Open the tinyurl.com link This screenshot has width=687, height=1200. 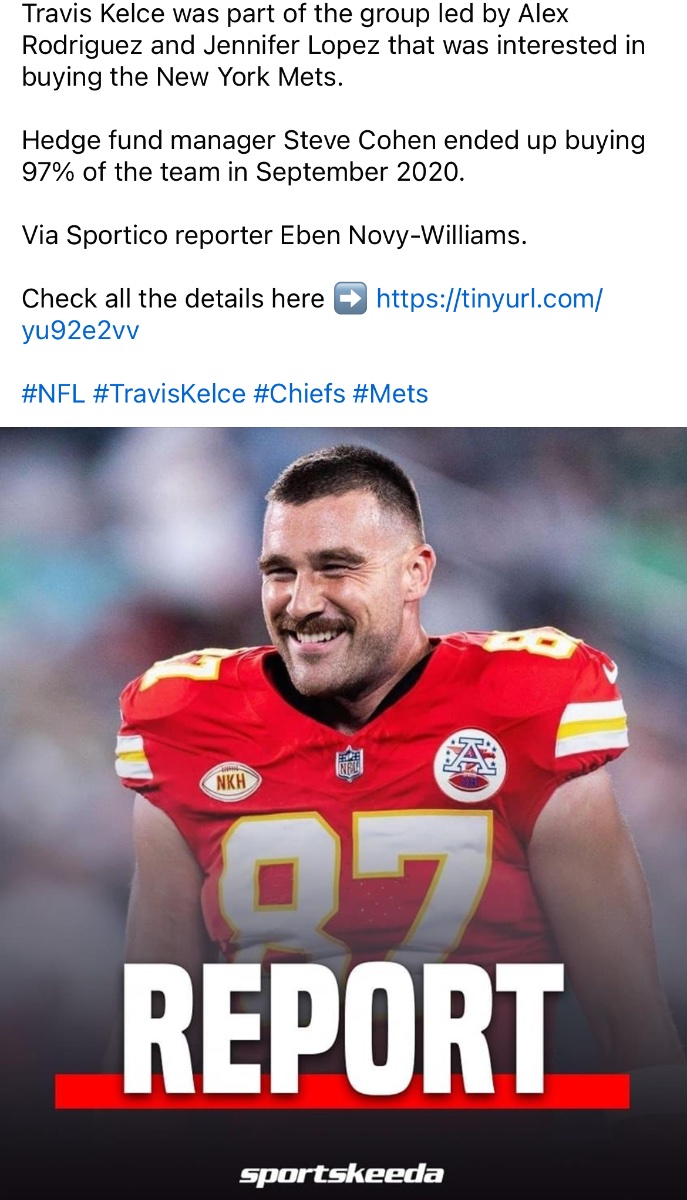click(489, 298)
